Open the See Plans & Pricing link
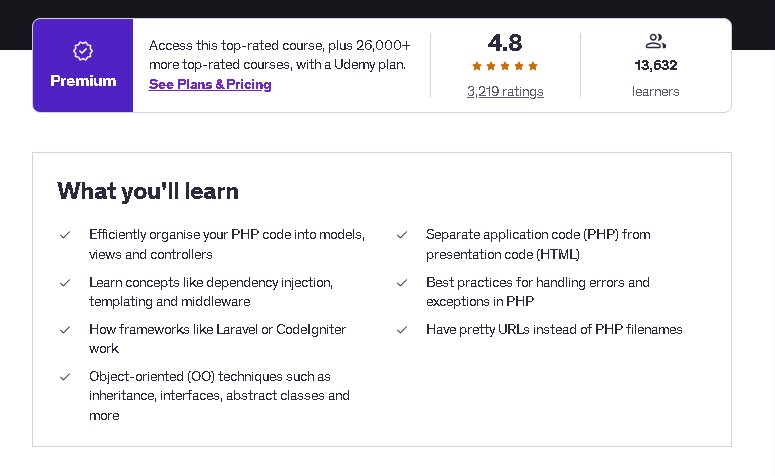Viewport: 775px width, 476px height. [x=210, y=85]
